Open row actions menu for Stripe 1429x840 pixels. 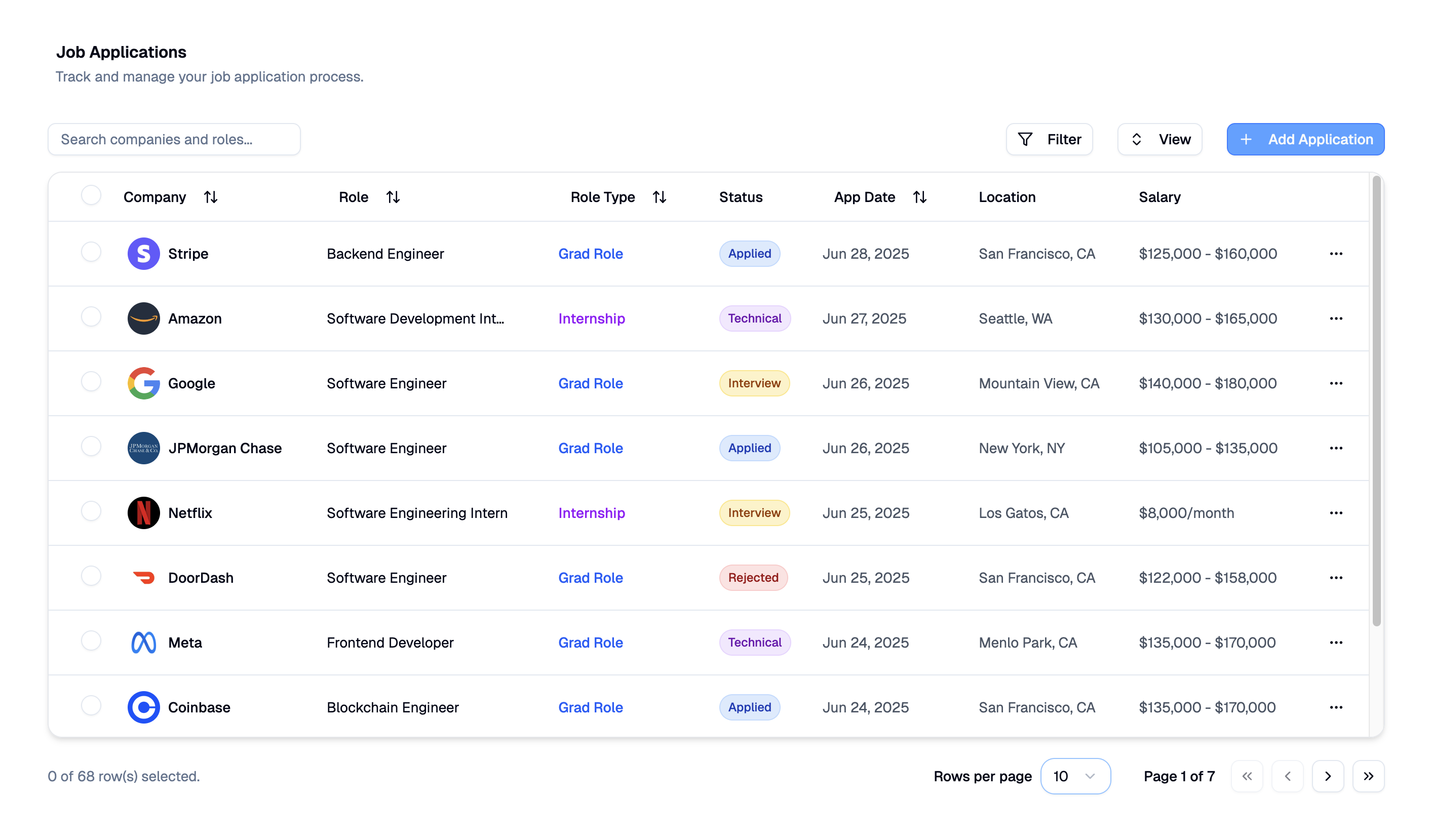pyautogui.click(x=1336, y=253)
